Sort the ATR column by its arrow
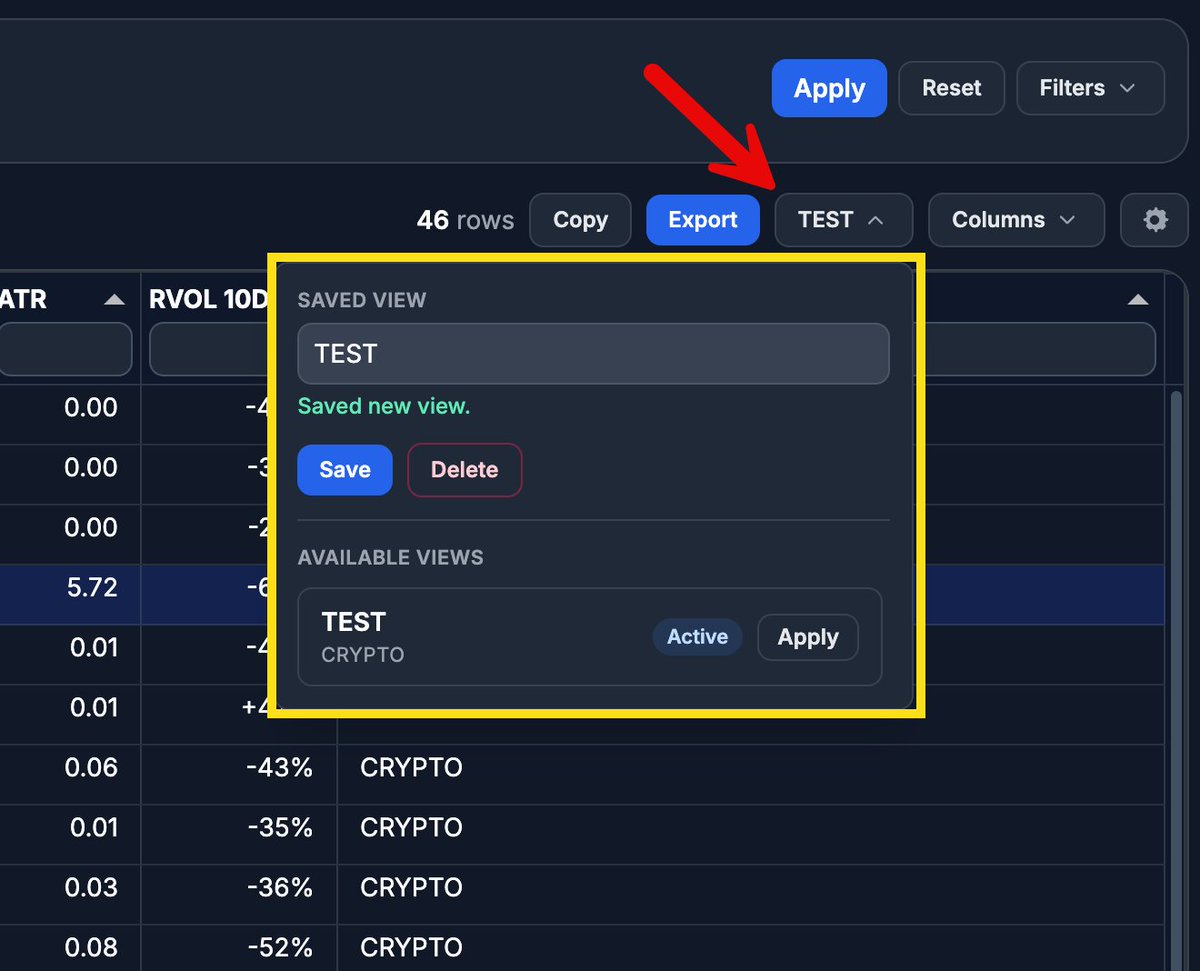Viewport: 1200px width, 971px height. [x=115, y=299]
